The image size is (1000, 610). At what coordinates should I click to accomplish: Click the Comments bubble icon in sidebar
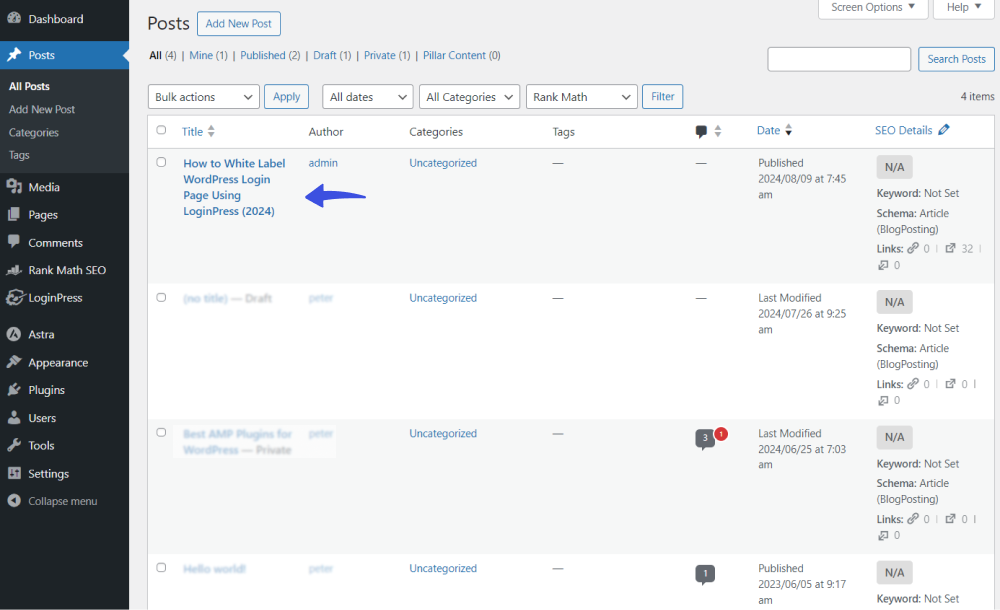tap(14, 242)
